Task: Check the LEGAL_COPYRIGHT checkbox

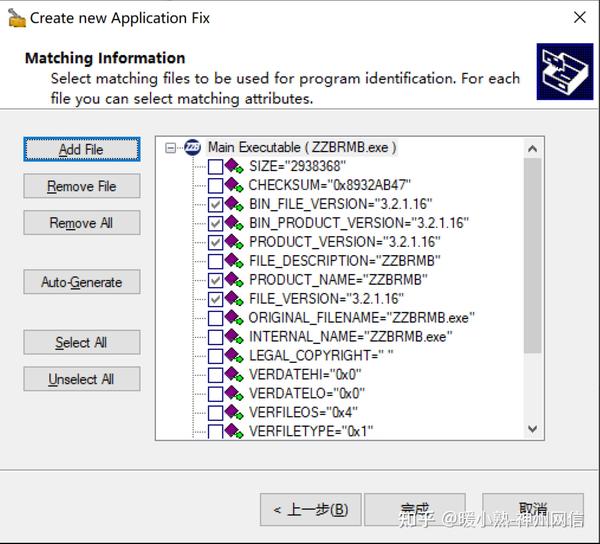Action: (215, 356)
